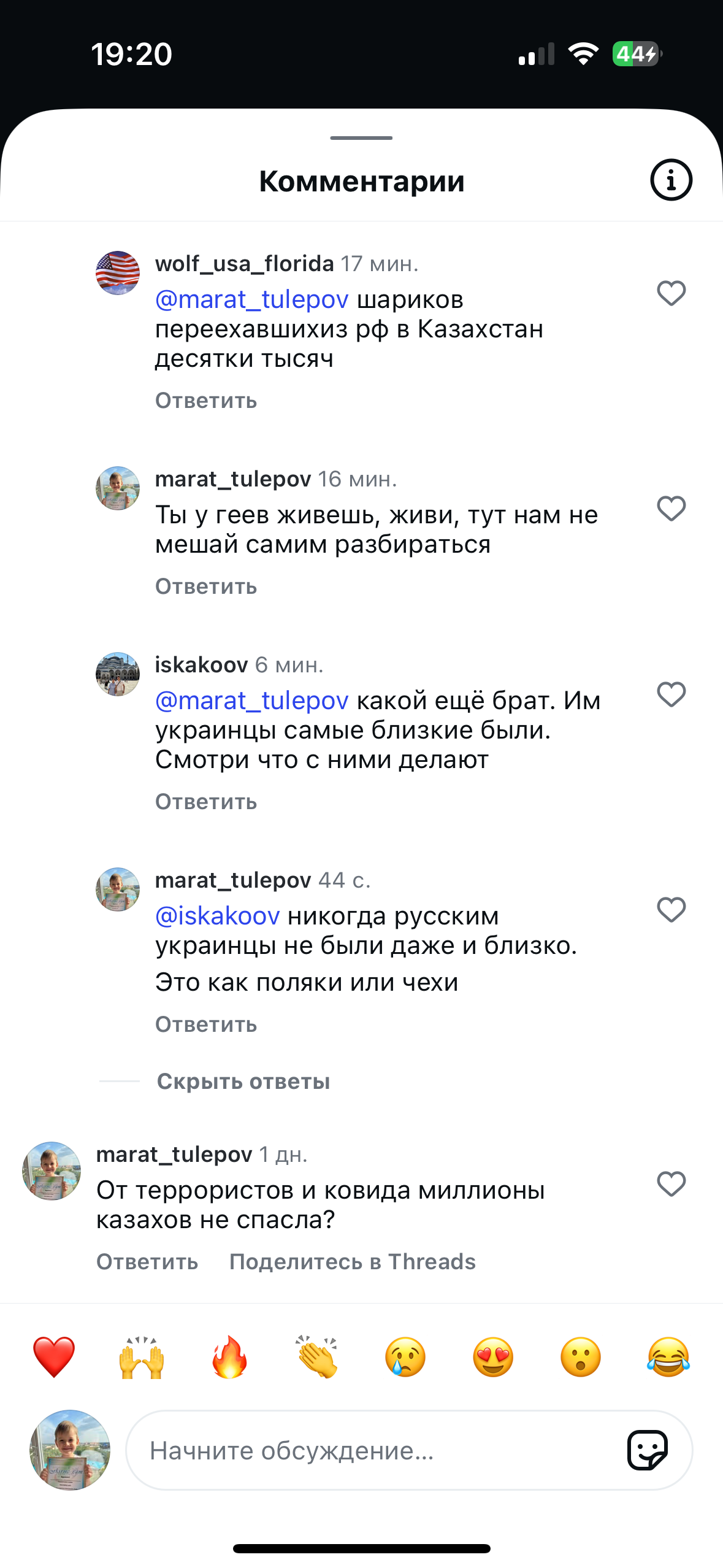Tap the raised hands emoji
This screenshot has width=723, height=1568.
coord(142,1357)
